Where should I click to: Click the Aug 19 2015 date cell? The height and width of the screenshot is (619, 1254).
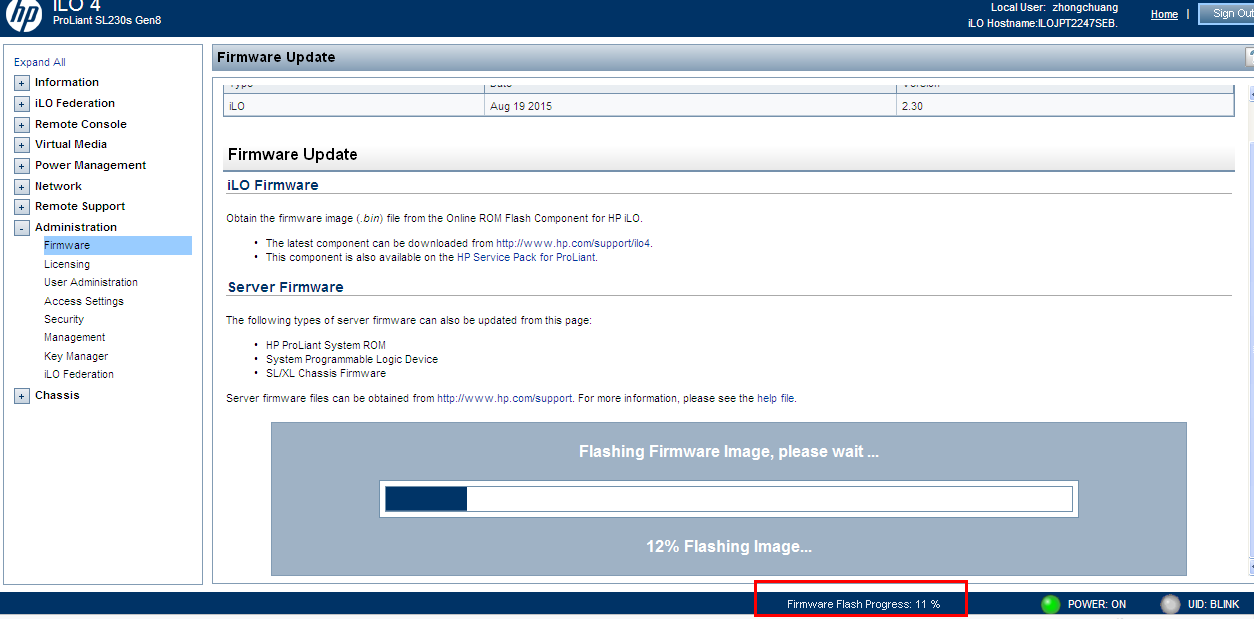point(690,105)
